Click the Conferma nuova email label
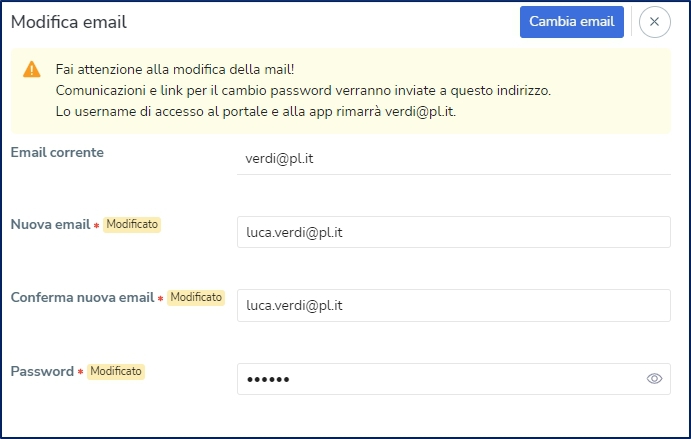The height and width of the screenshot is (439, 691). coord(82,298)
